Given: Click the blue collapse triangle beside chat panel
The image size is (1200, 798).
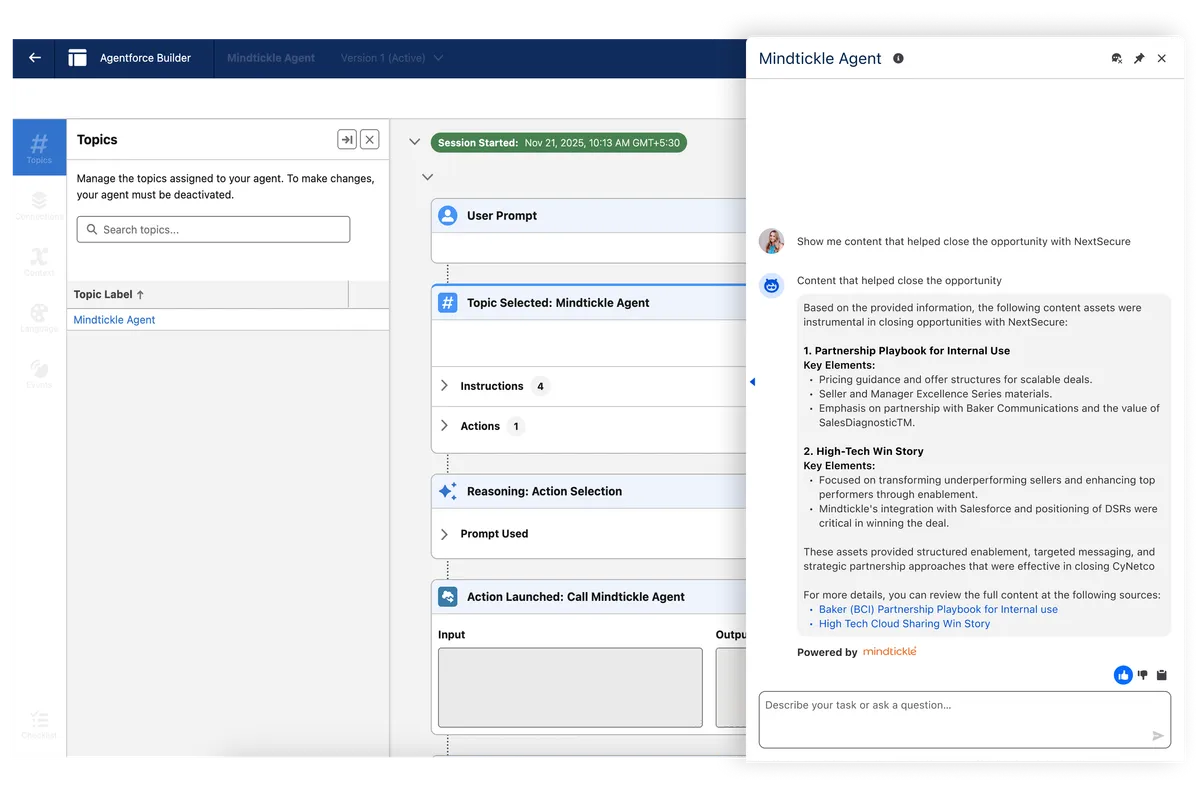Looking at the screenshot, I should pyautogui.click(x=752, y=382).
